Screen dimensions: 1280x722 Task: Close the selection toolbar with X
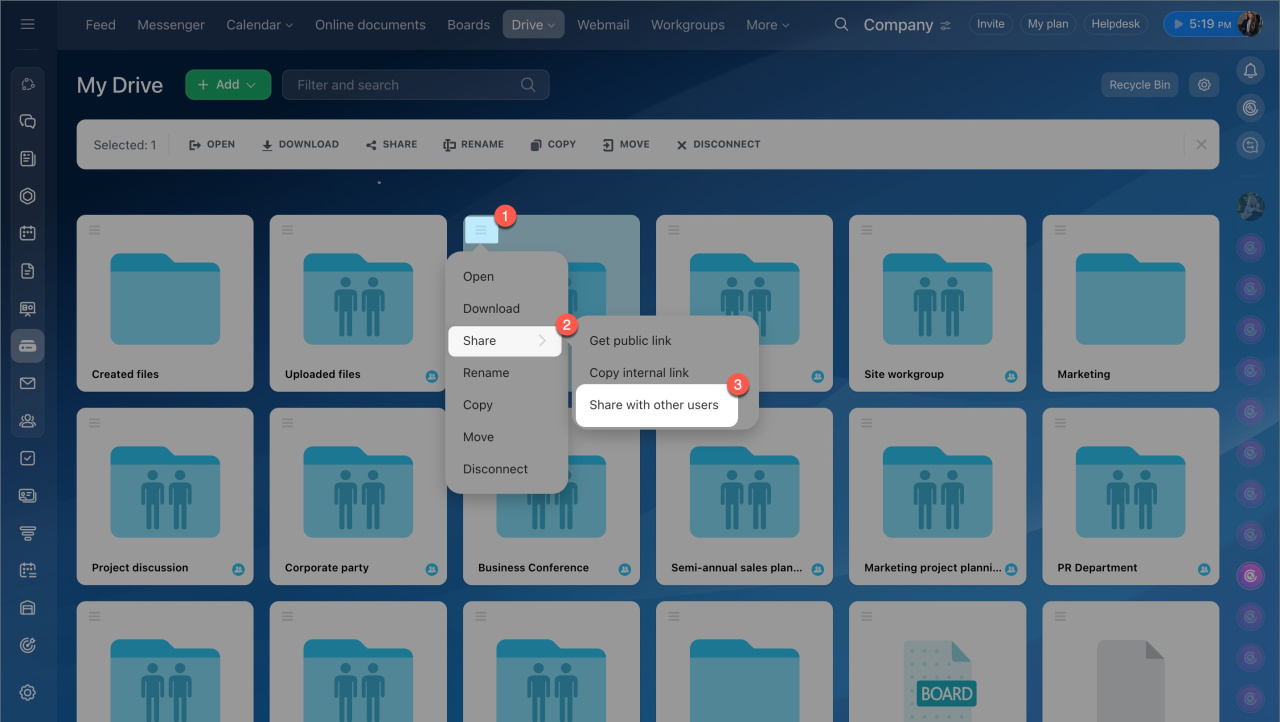[1201, 145]
